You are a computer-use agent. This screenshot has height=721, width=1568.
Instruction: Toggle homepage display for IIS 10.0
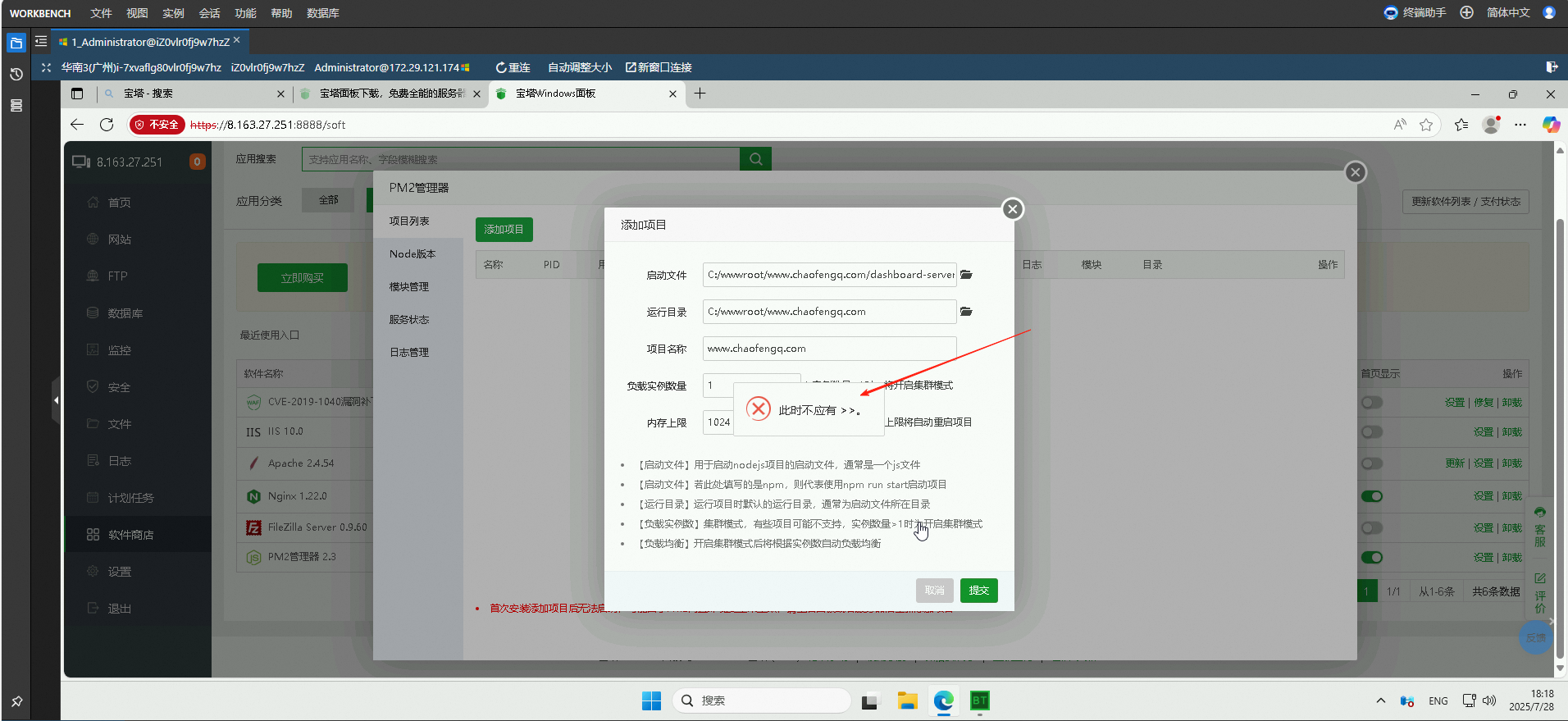click(1372, 431)
